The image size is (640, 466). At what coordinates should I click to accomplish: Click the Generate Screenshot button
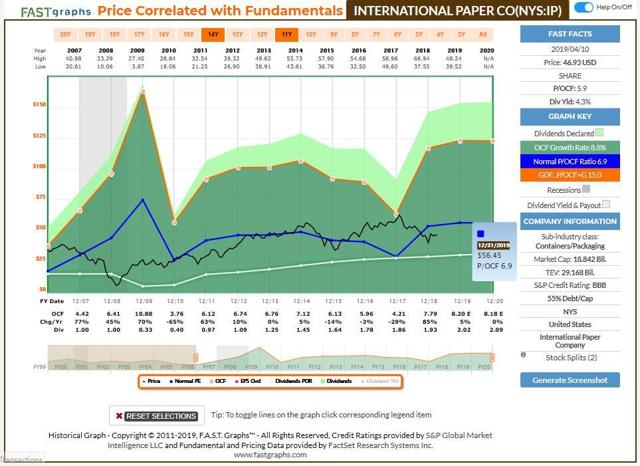click(570, 380)
